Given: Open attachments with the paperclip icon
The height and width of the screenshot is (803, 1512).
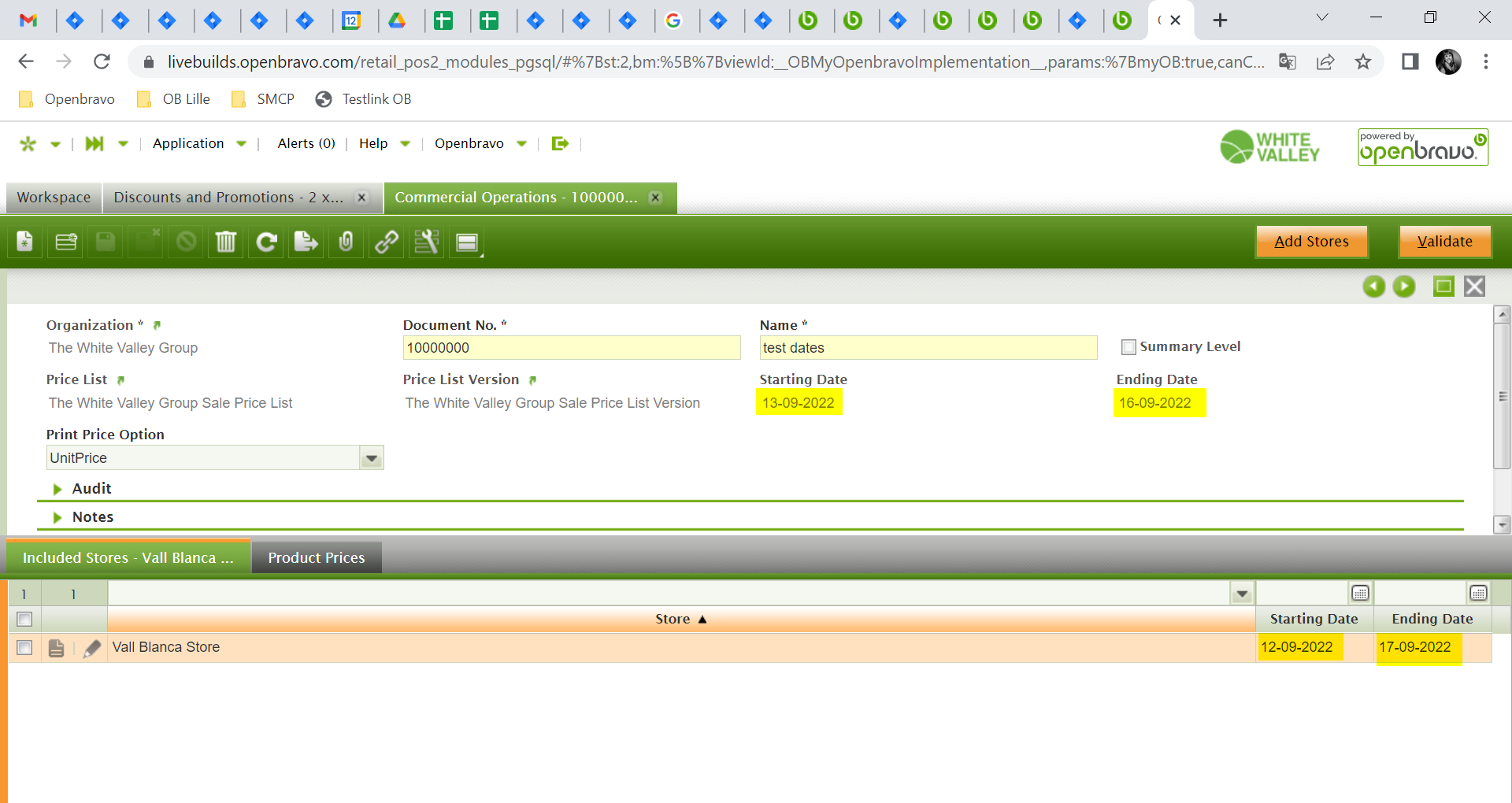Looking at the screenshot, I should [346, 242].
